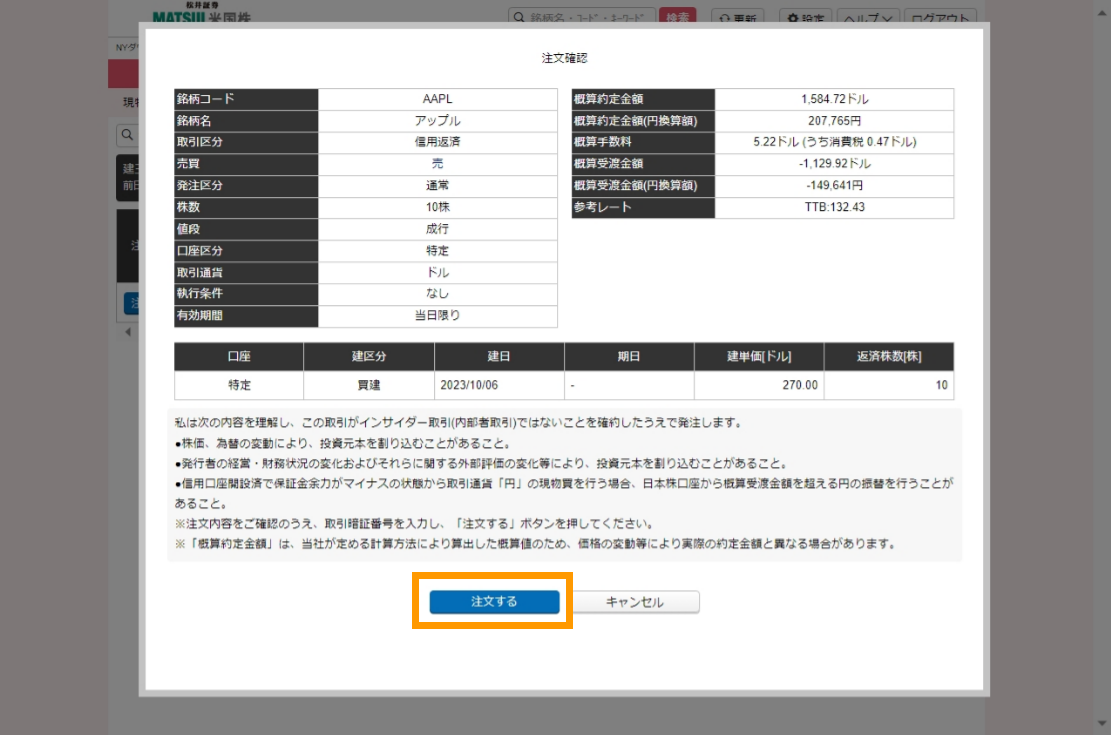The width and height of the screenshot is (1111, 735).
Task: Focus the 銘柄名 search field in header
Action: (x=582, y=16)
